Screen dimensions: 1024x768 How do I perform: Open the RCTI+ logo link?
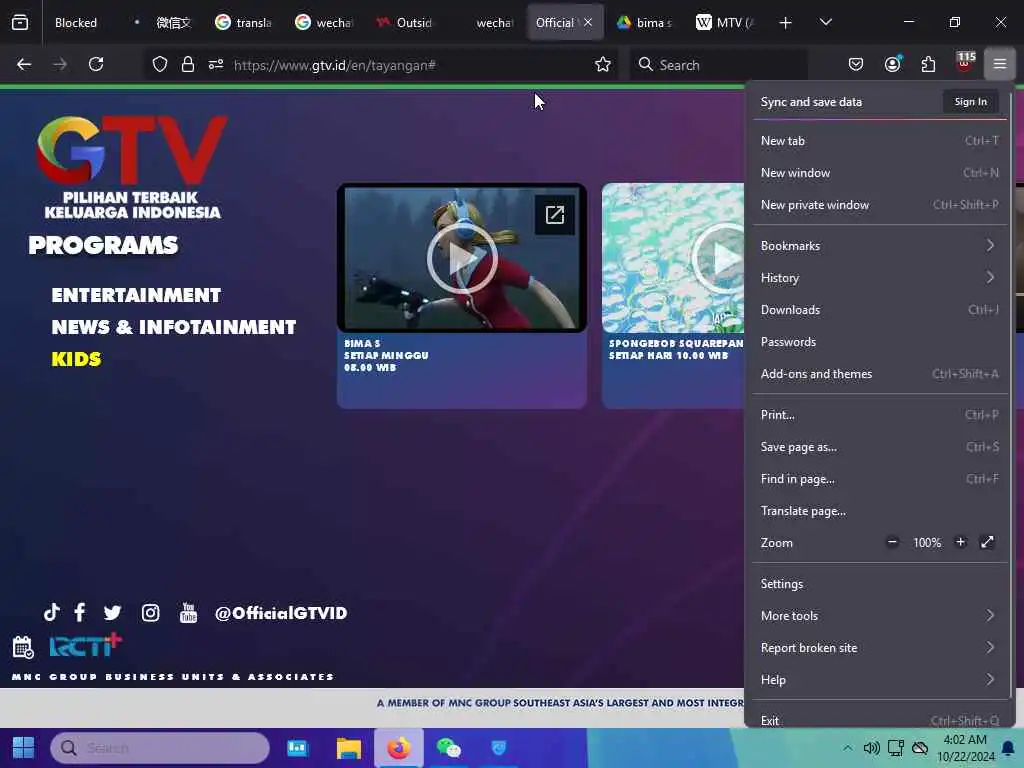(x=86, y=645)
